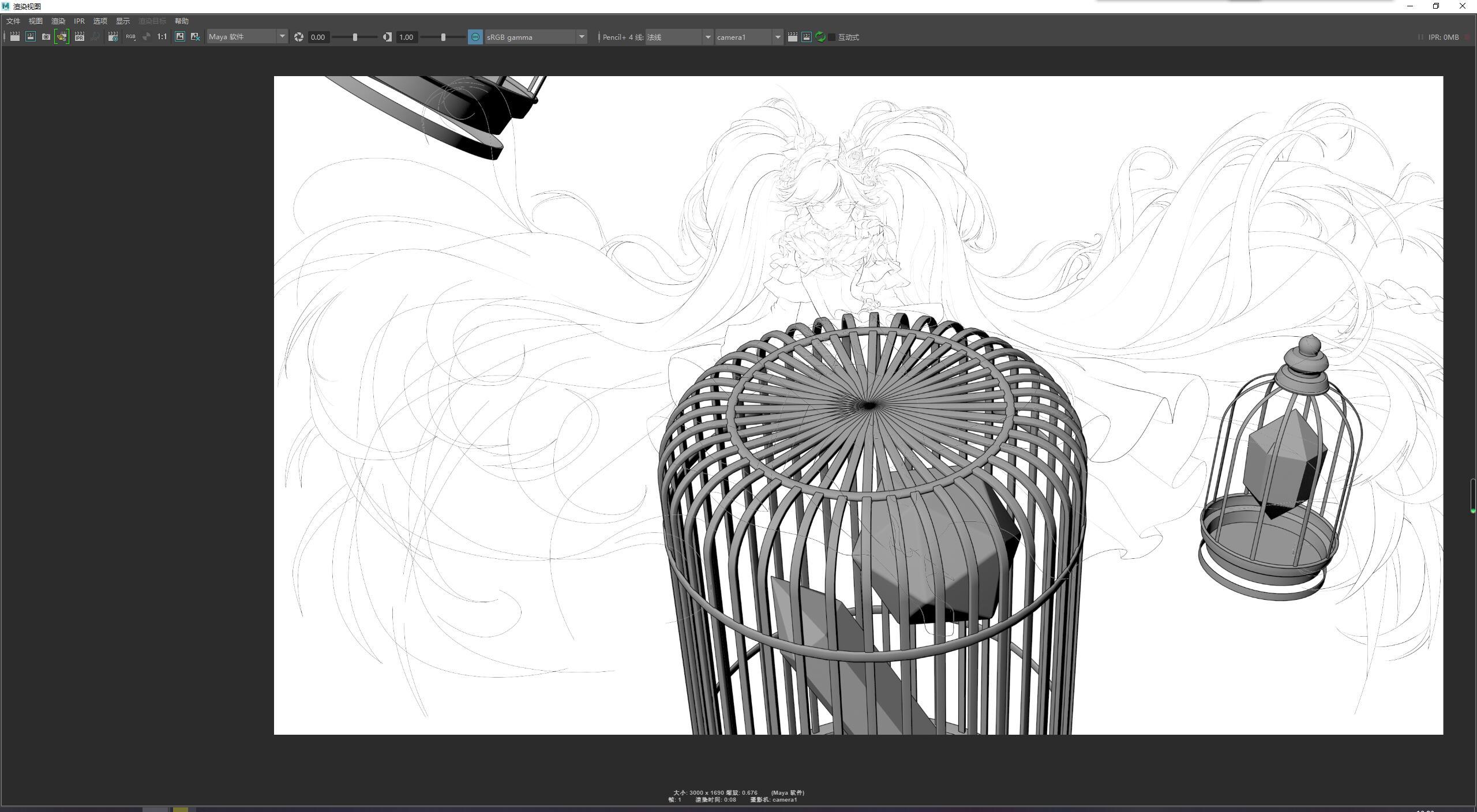This screenshot has height=812, width=1477.
Task: Click the 渲染时间: 0:08 status text
Action: 715,800
